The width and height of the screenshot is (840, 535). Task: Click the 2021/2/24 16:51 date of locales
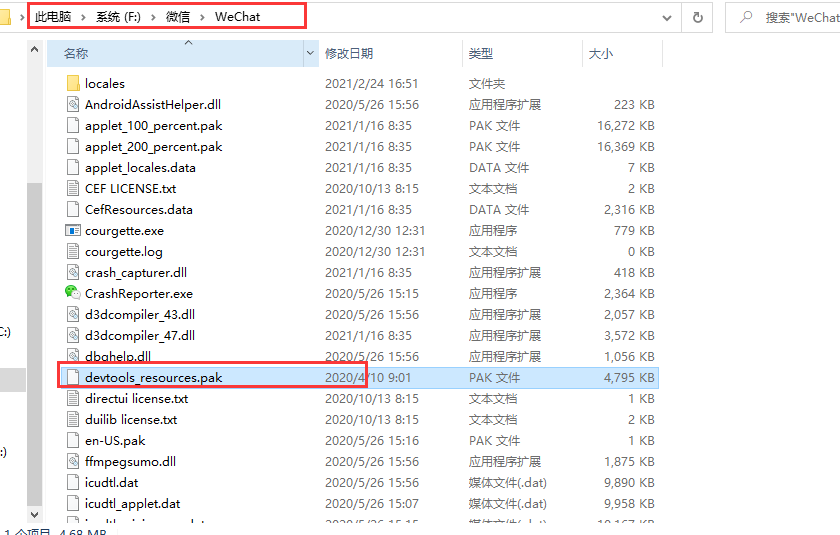click(x=371, y=84)
